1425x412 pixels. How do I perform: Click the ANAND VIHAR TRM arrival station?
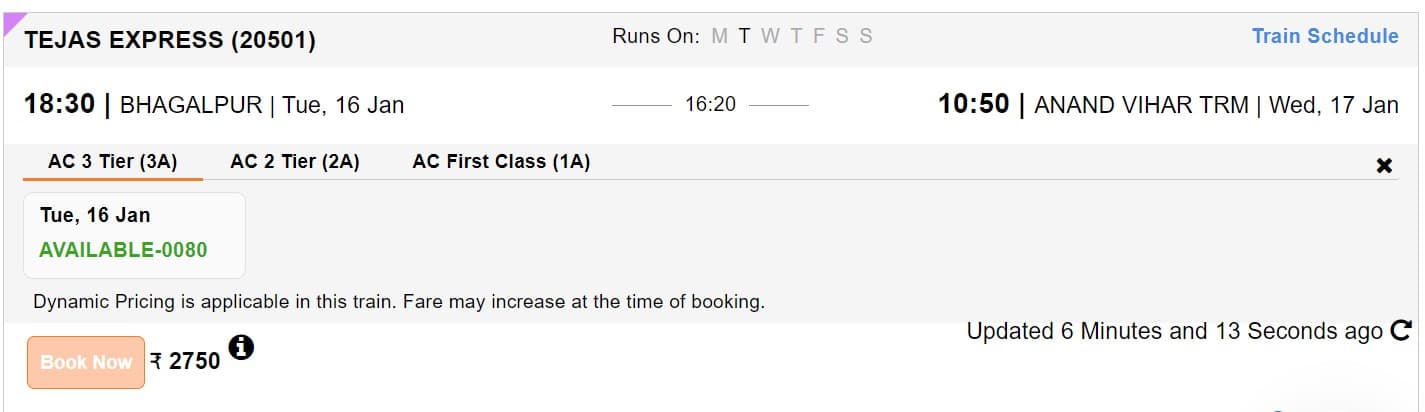click(x=1141, y=105)
